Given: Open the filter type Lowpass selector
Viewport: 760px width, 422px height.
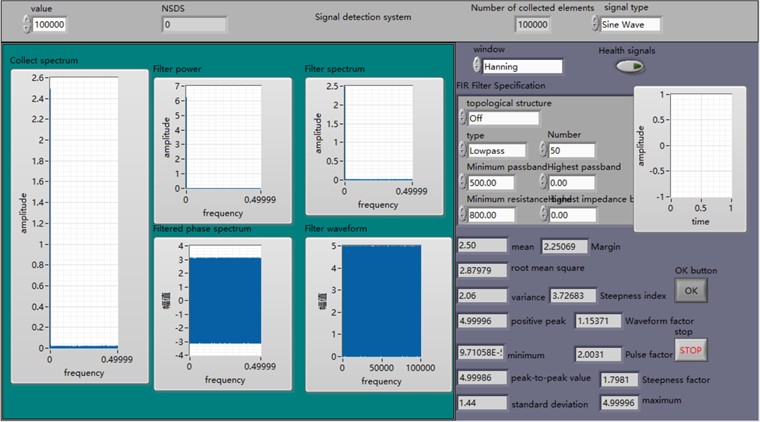Looking at the screenshot, I should click(497, 151).
